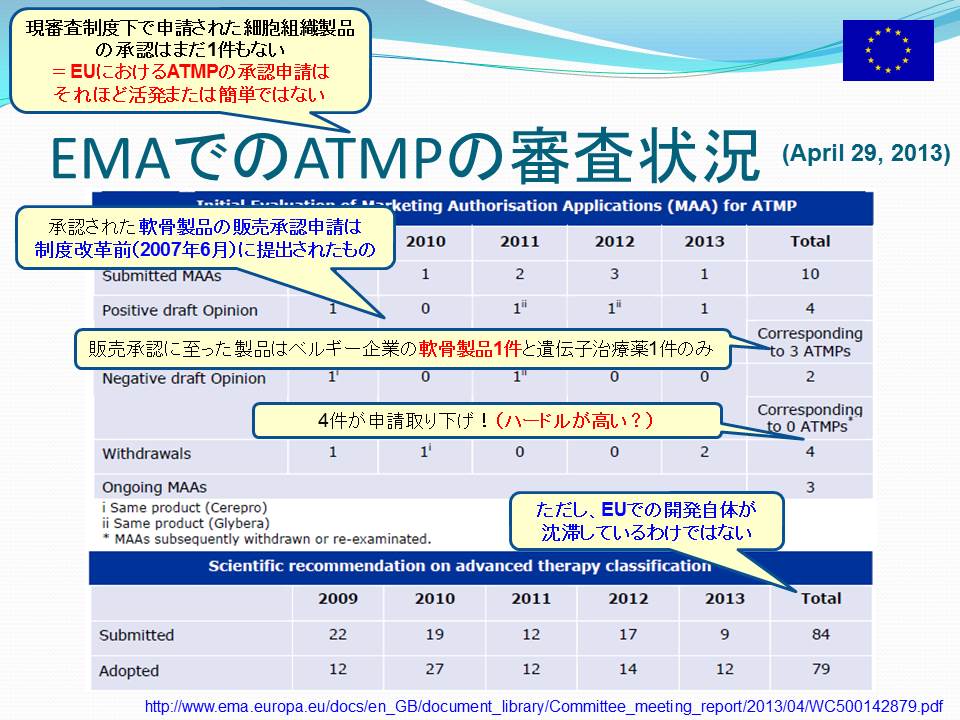This screenshot has height=720, width=960.
Task: Select the Total column header in classification table
Action: (x=821, y=598)
